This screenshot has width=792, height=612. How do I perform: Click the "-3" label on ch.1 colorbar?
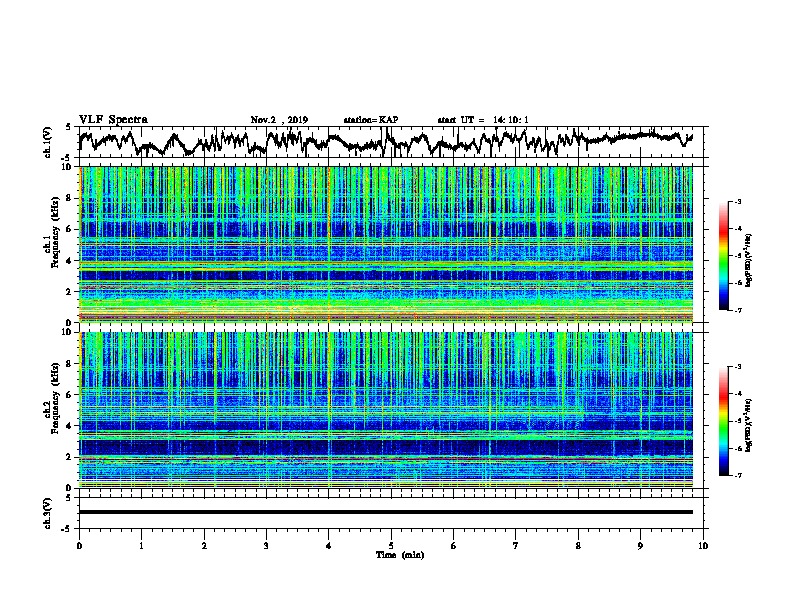(737, 201)
